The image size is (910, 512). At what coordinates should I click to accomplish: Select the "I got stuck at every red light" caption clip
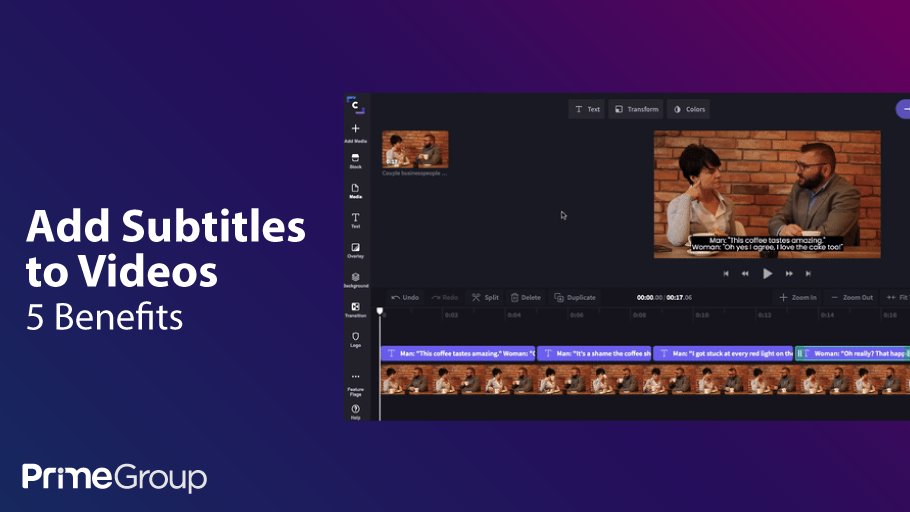coord(723,353)
